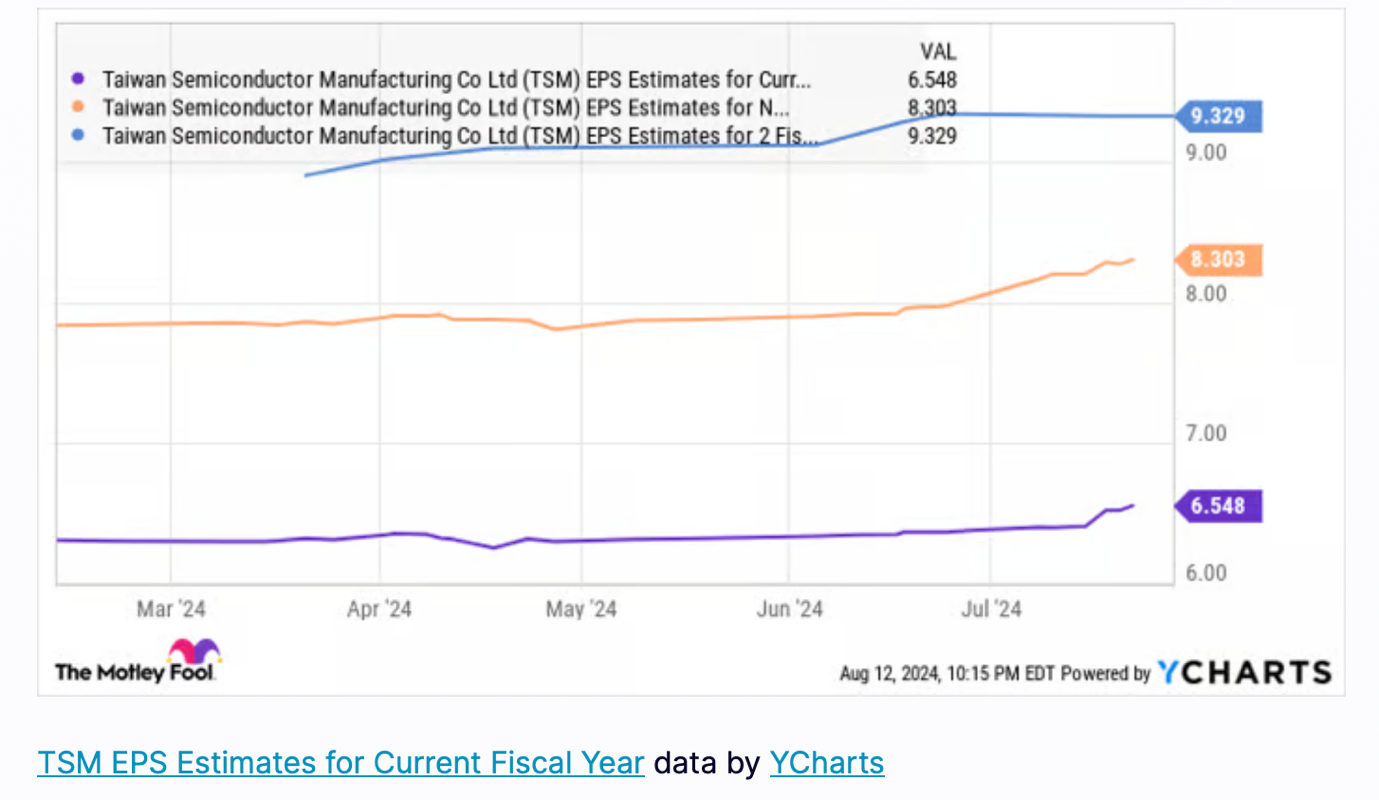The image size is (1379, 800).
Task: Click the VAL column header in legend
Action: point(938,52)
